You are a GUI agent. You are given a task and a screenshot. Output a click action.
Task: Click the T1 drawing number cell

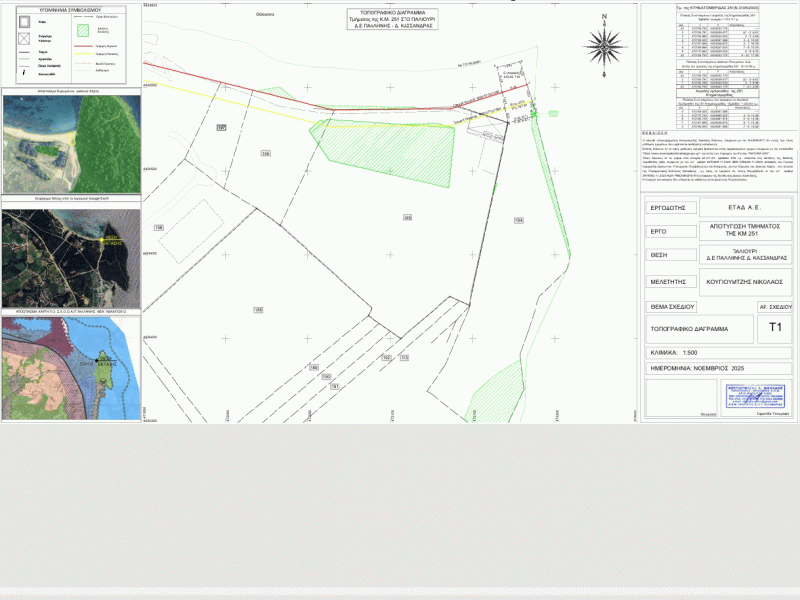pyautogui.click(x=775, y=328)
